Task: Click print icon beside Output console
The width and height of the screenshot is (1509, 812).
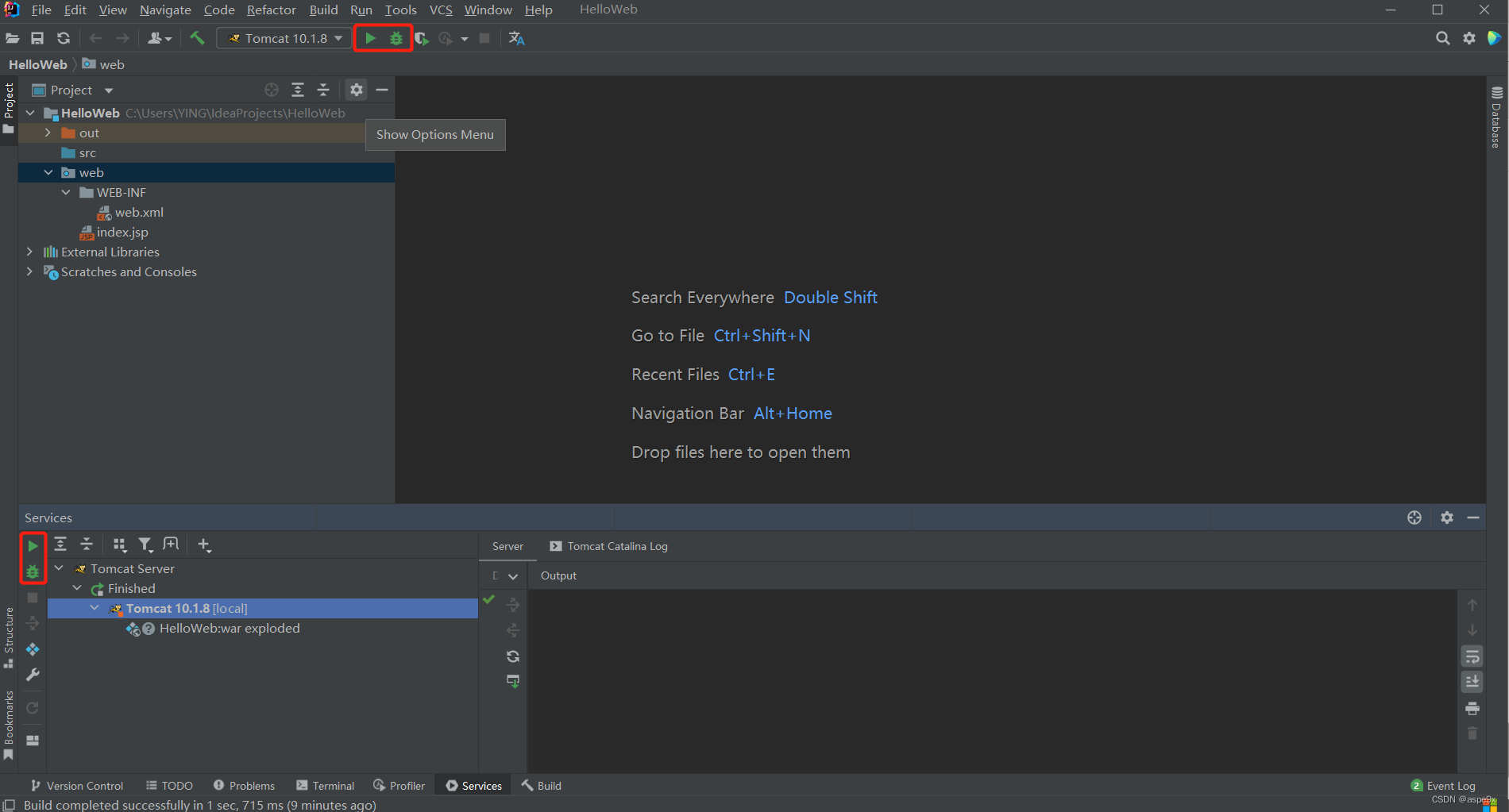Action: click(1472, 708)
